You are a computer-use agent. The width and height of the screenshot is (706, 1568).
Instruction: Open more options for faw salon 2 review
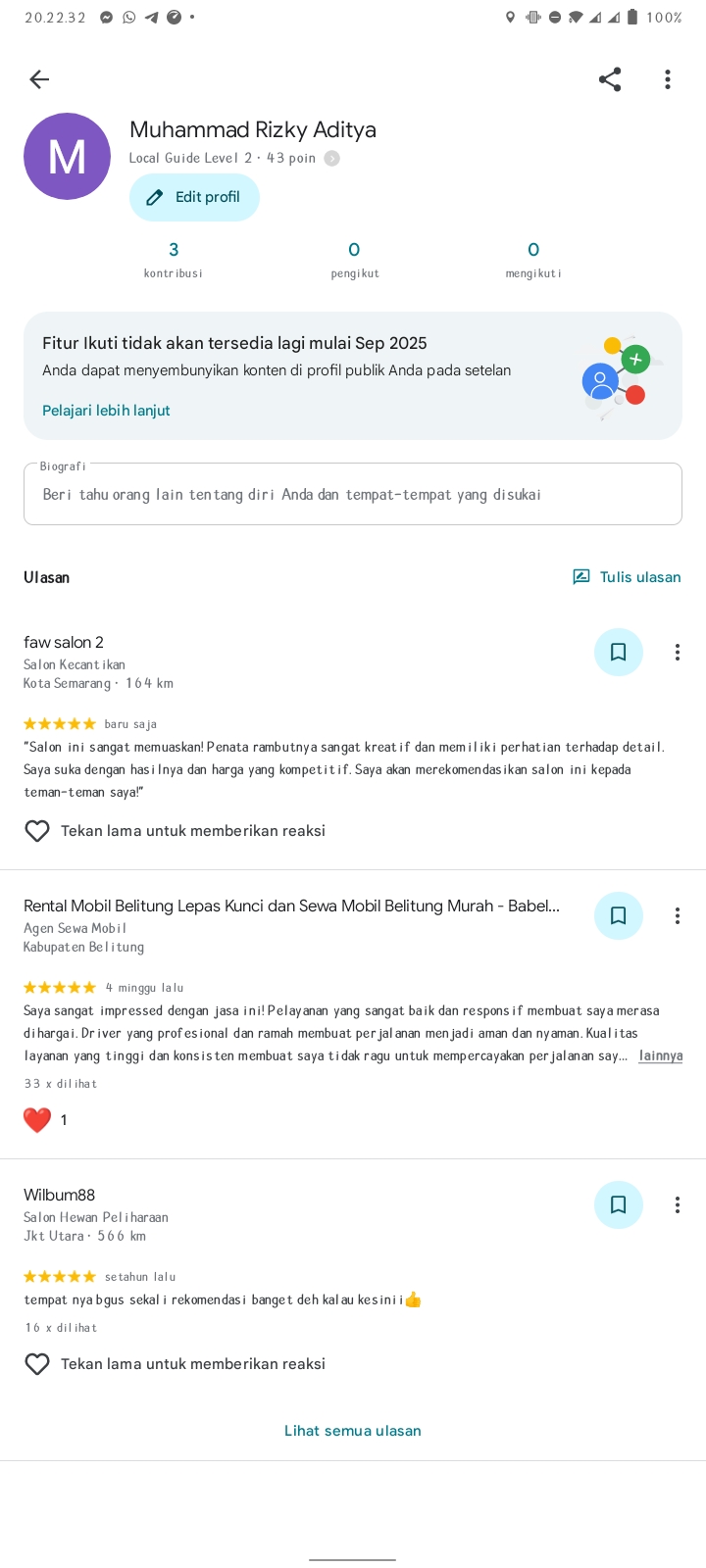click(677, 652)
